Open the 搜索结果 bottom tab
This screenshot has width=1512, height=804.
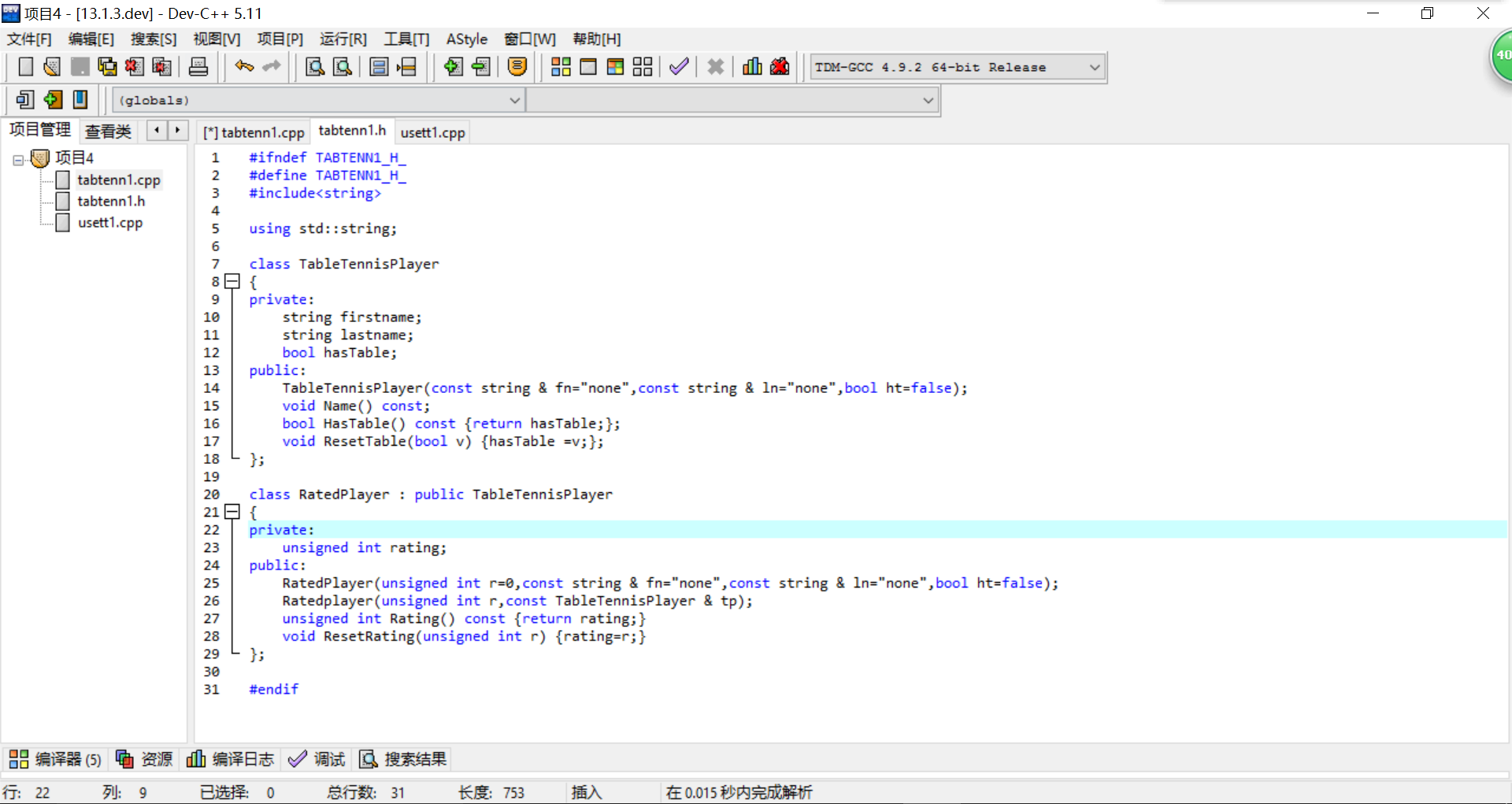pyautogui.click(x=403, y=759)
